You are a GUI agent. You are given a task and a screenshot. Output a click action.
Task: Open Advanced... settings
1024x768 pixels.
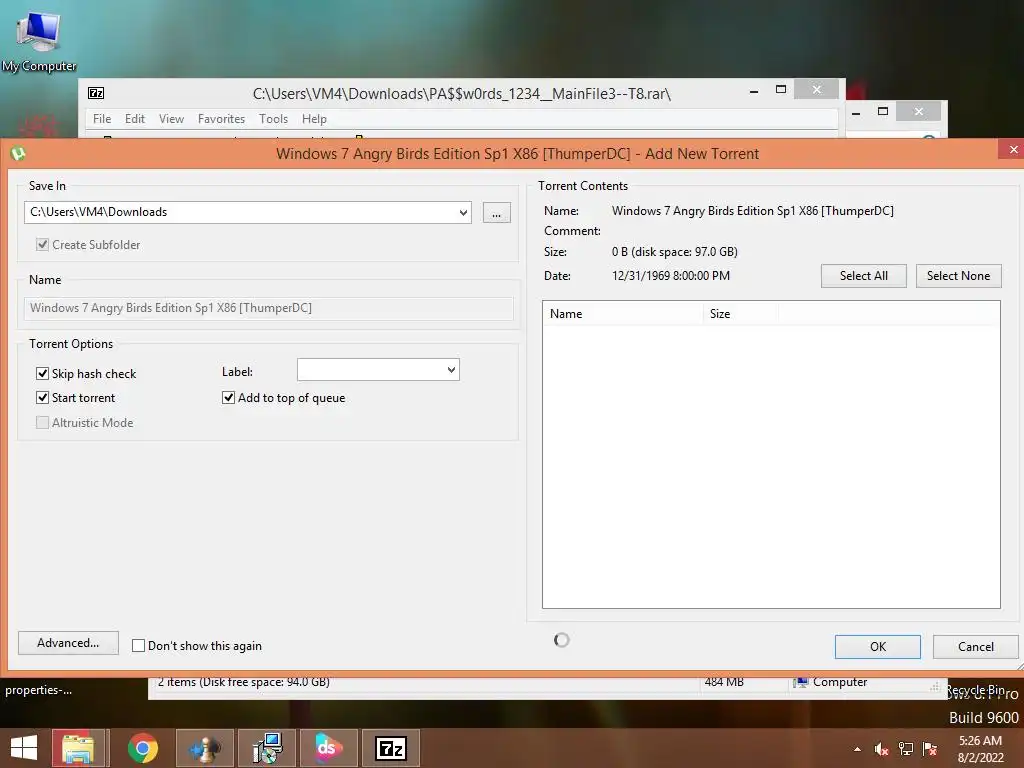[68, 643]
